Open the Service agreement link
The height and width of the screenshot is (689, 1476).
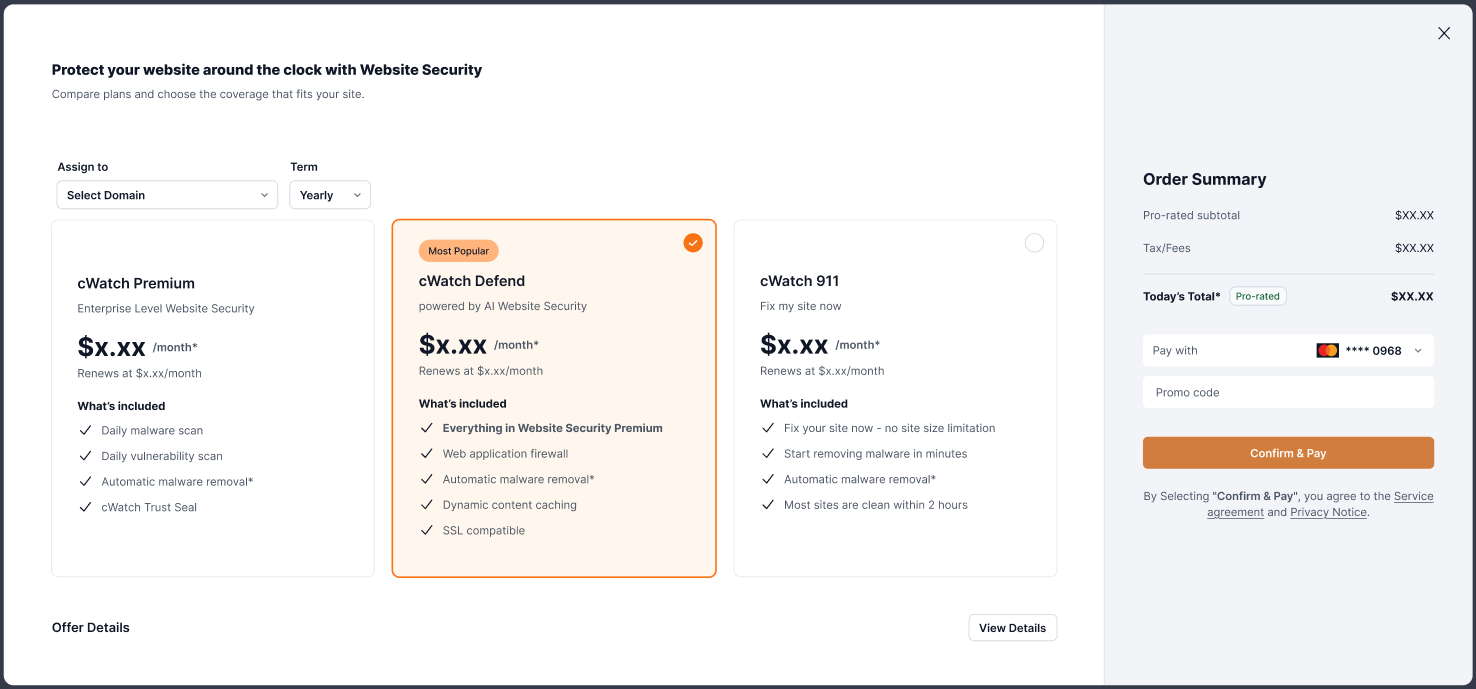pyautogui.click(x=1320, y=504)
